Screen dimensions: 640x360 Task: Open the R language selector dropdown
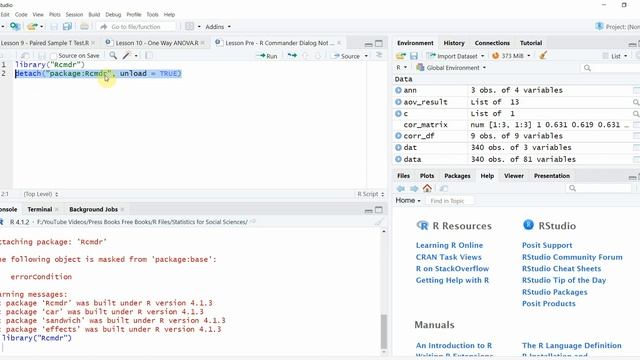401,67
